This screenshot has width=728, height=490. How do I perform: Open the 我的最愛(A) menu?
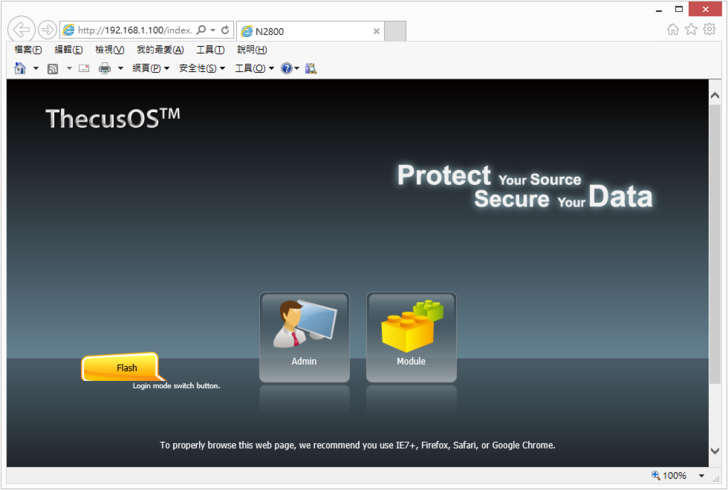coord(160,49)
